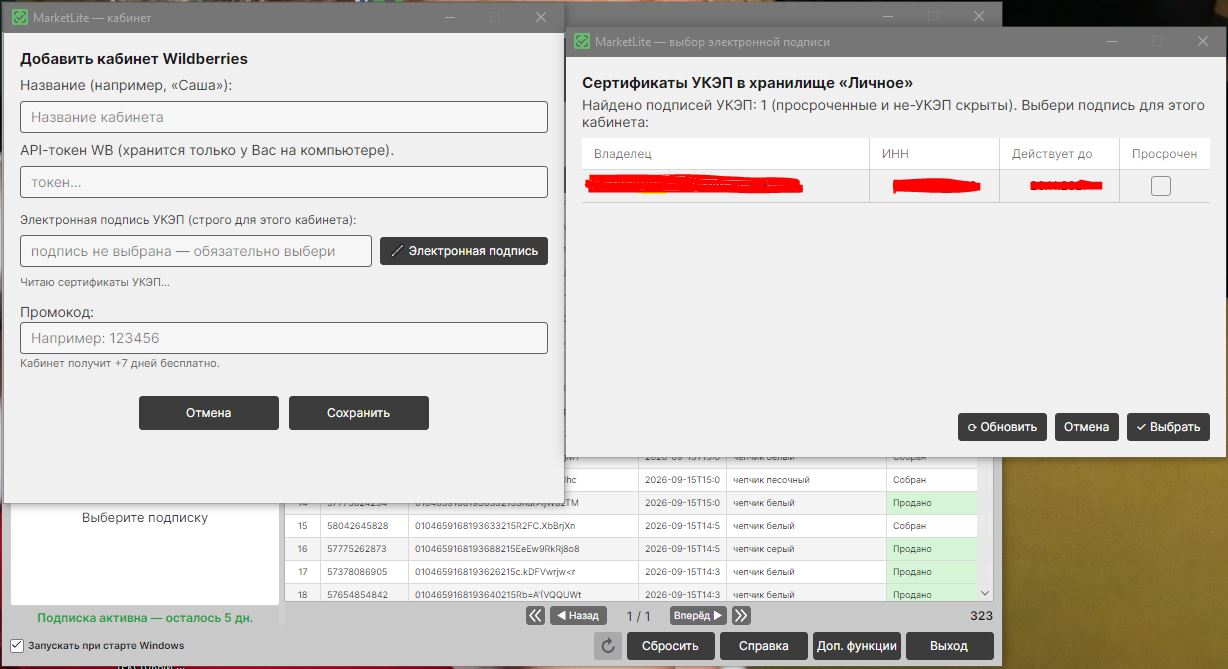Click the подпись не выбрана field
1228x669 pixels.
[196, 251]
